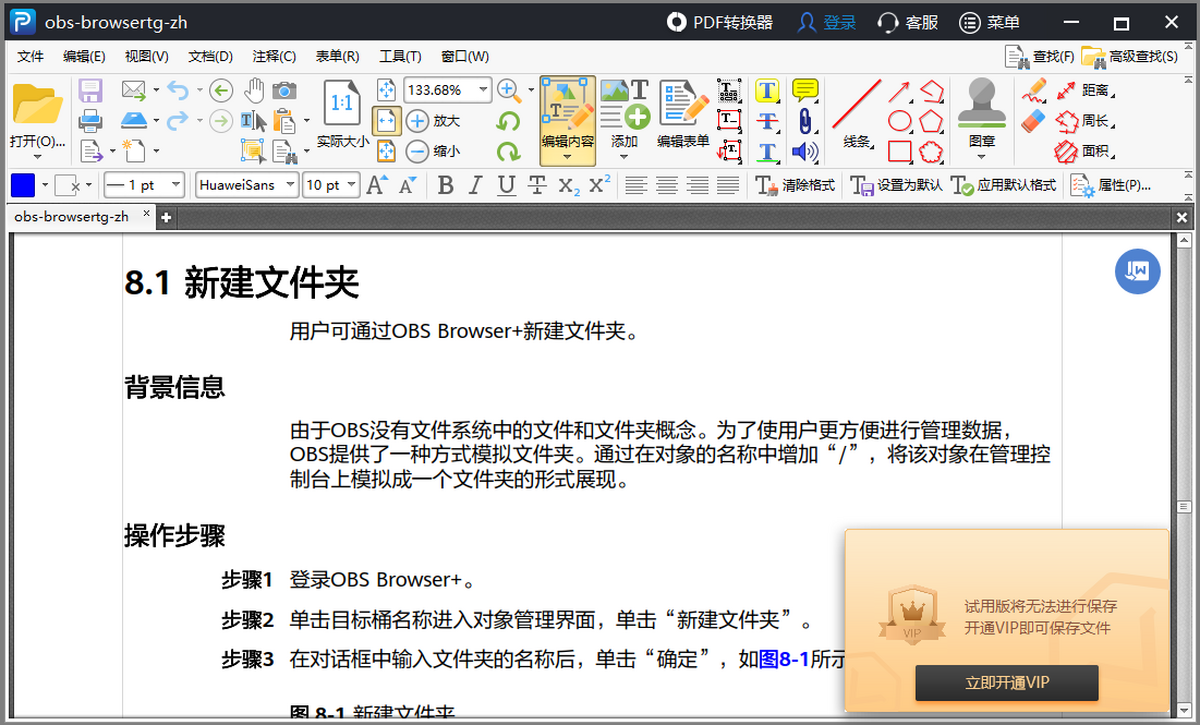
Task: Open the 1 pt line width dropdown
Action: click(177, 185)
